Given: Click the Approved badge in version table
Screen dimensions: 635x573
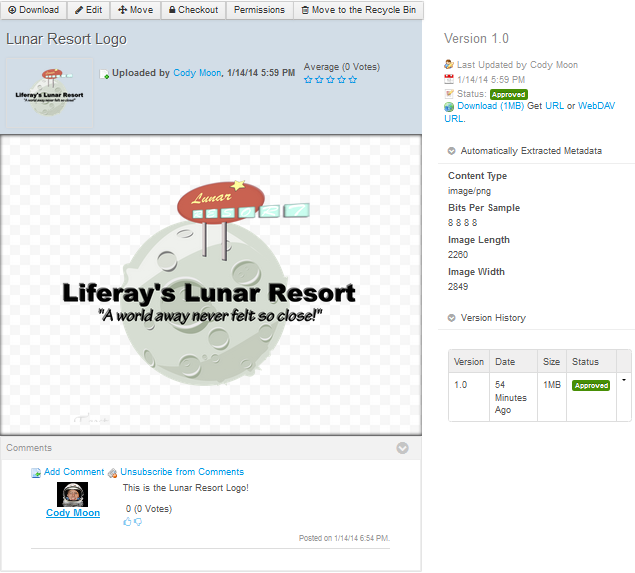Looking at the screenshot, I should pyautogui.click(x=591, y=386).
